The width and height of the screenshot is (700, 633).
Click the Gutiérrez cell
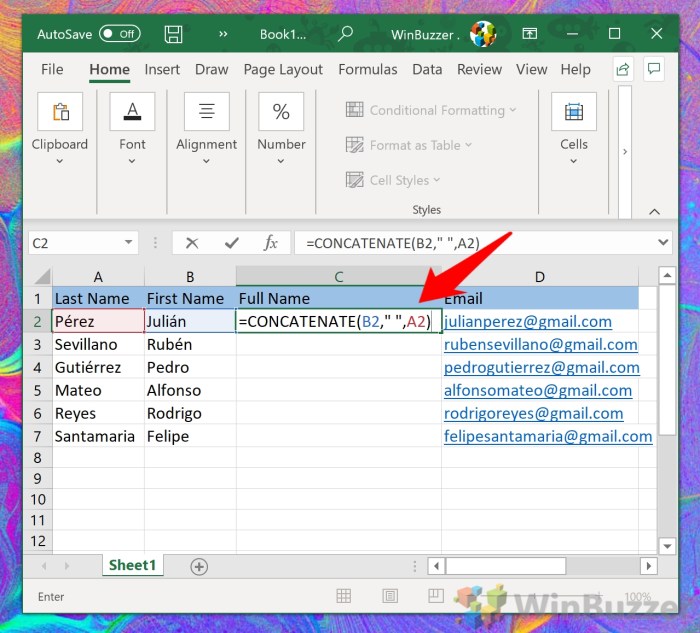click(98, 367)
